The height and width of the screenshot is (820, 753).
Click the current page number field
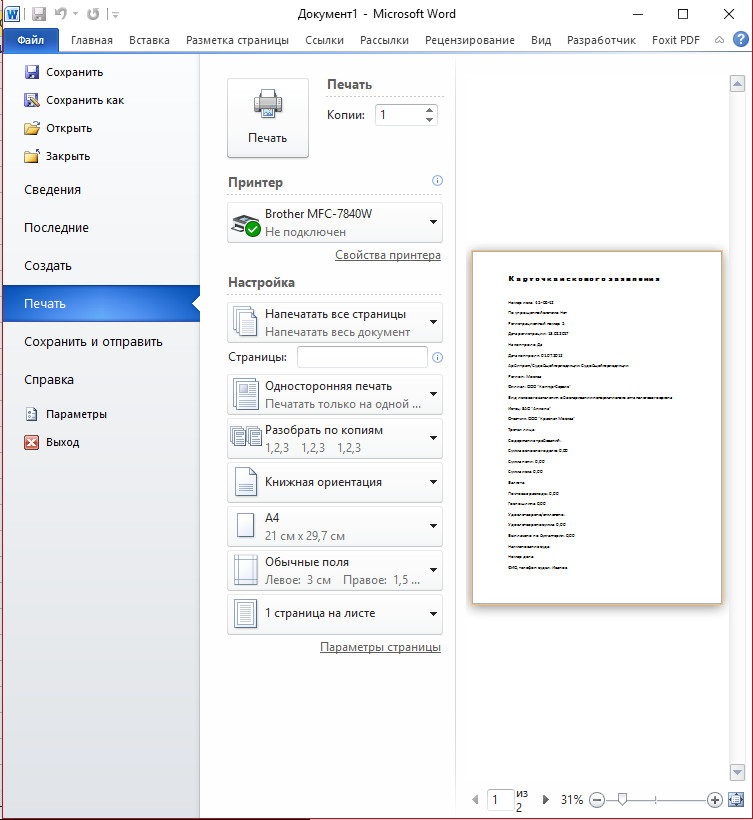[x=500, y=800]
